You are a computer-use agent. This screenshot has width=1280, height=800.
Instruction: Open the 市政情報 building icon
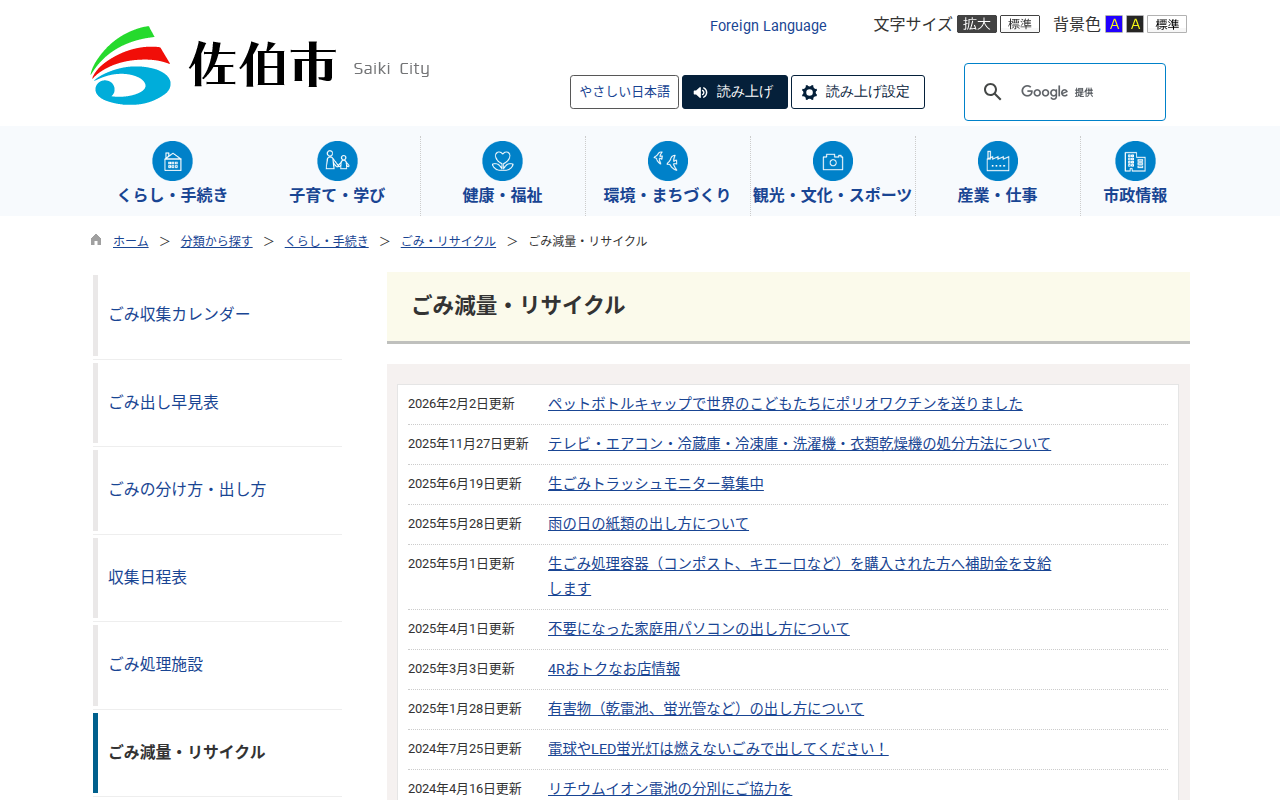[x=1135, y=161]
